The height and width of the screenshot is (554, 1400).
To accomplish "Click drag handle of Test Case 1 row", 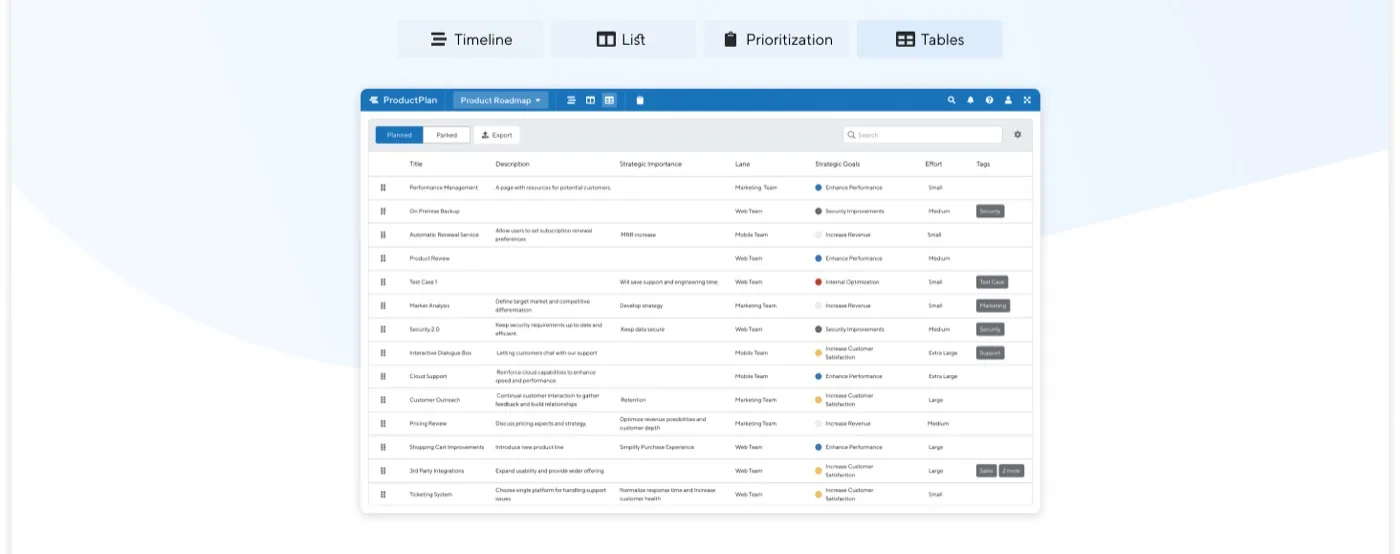I will pyautogui.click(x=383, y=282).
